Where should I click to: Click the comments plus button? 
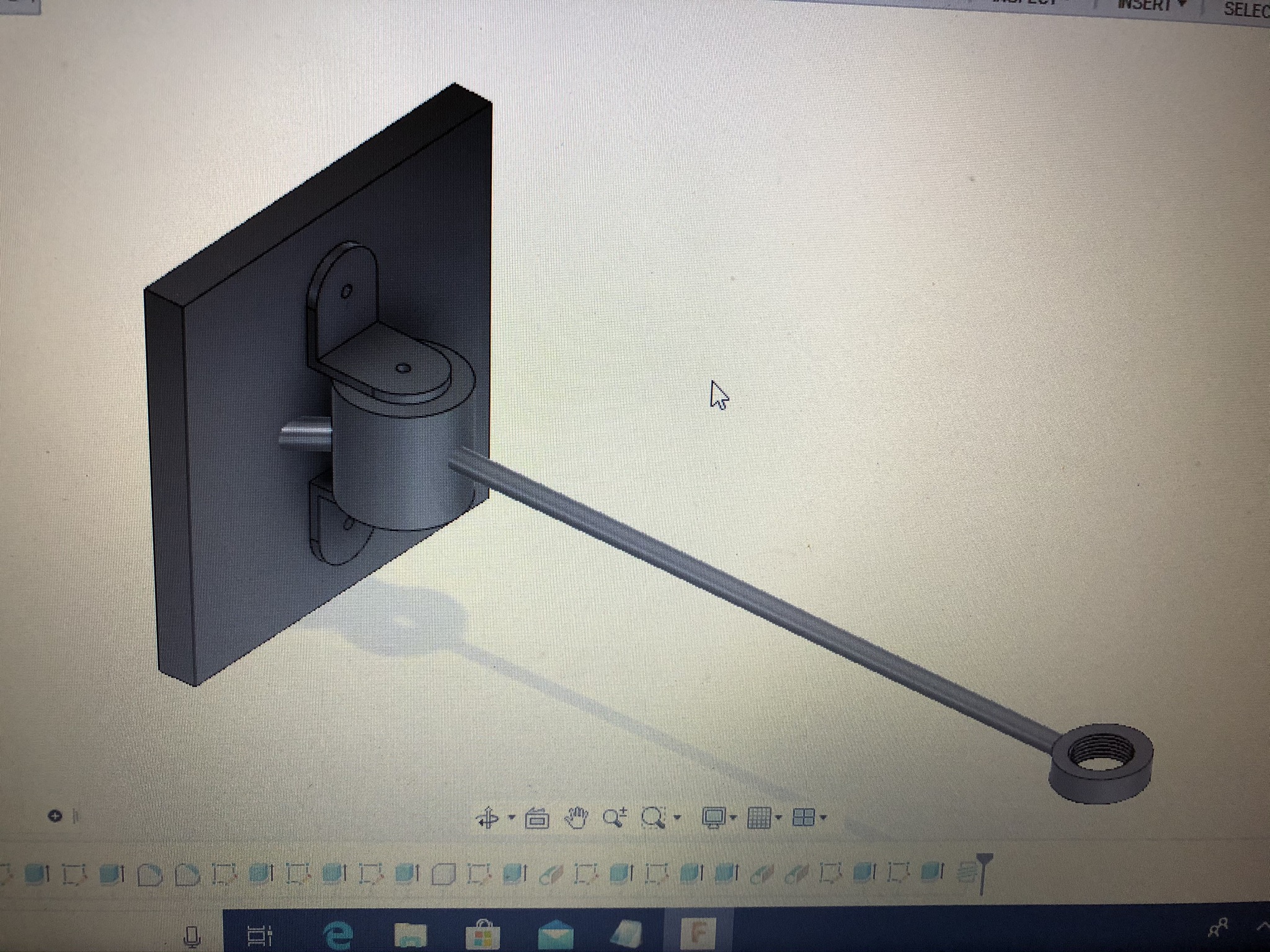point(55,816)
